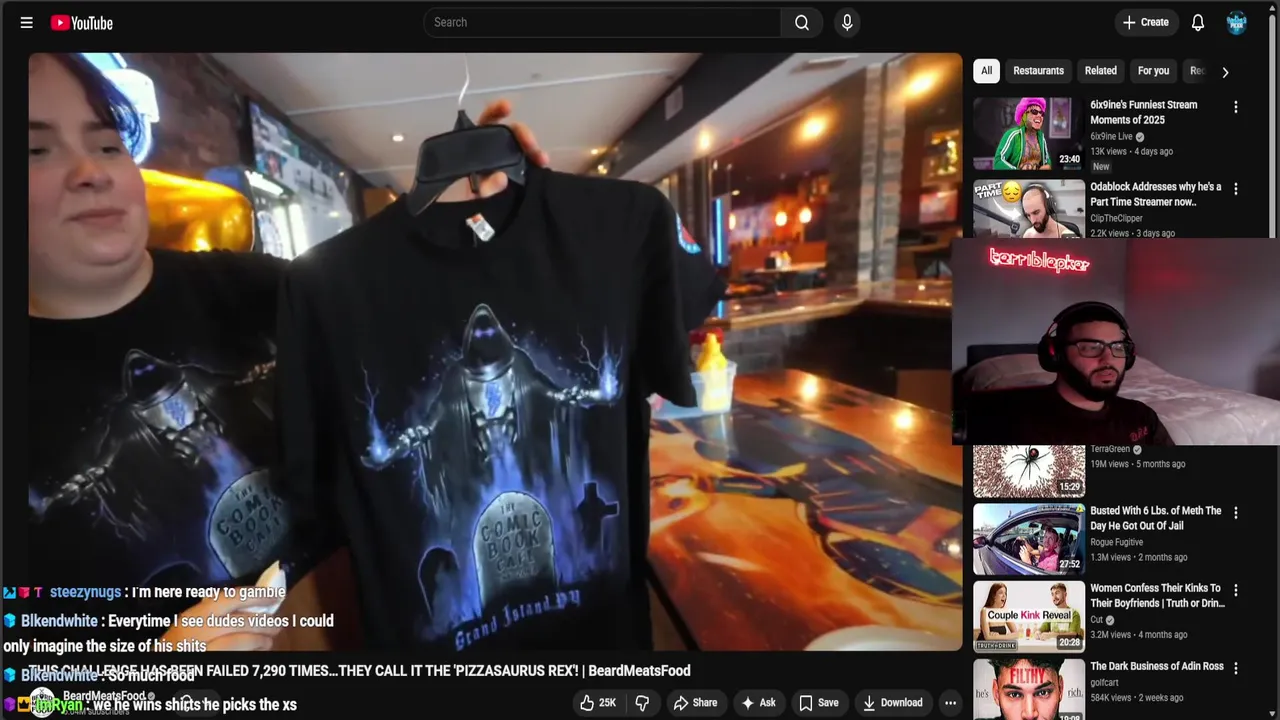
Task: Open the hamburger guide menu
Action: tap(27, 22)
